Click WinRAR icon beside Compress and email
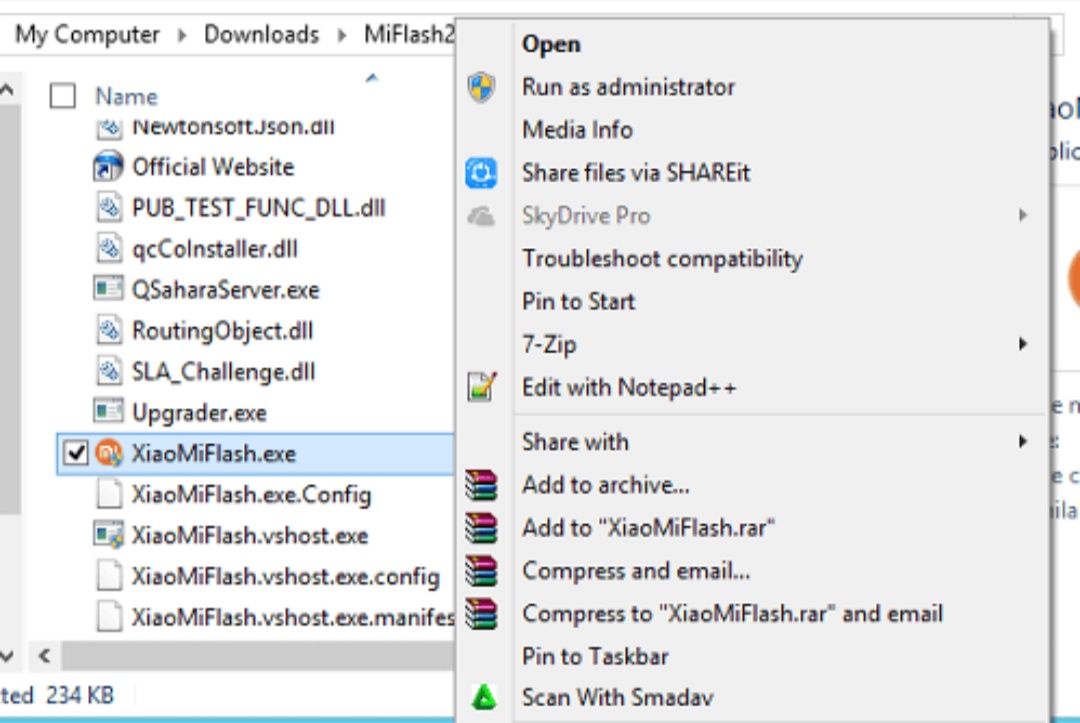Viewport: 1080px width, 723px height. [x=481, y=571]
